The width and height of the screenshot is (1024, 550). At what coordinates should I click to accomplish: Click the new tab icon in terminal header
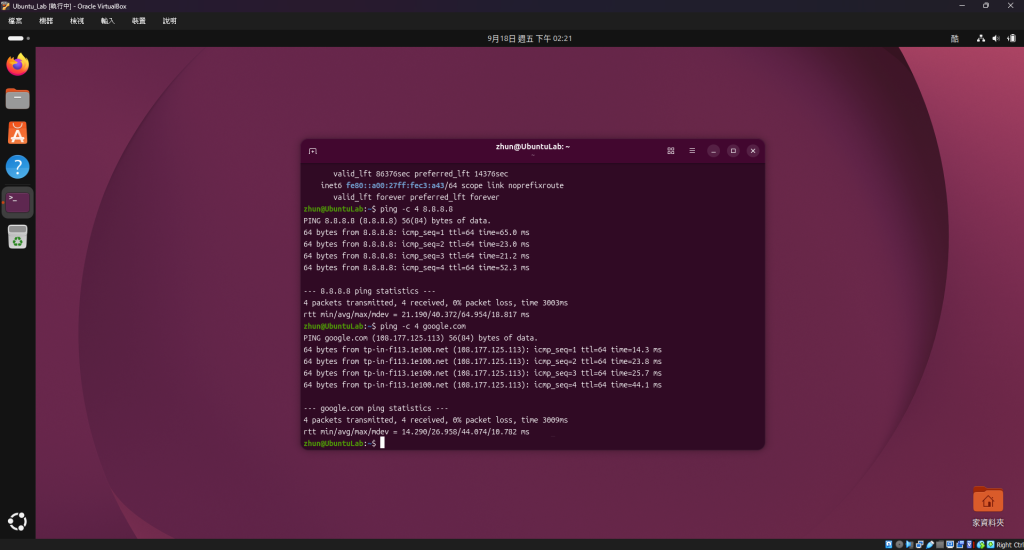coord(313,151)
